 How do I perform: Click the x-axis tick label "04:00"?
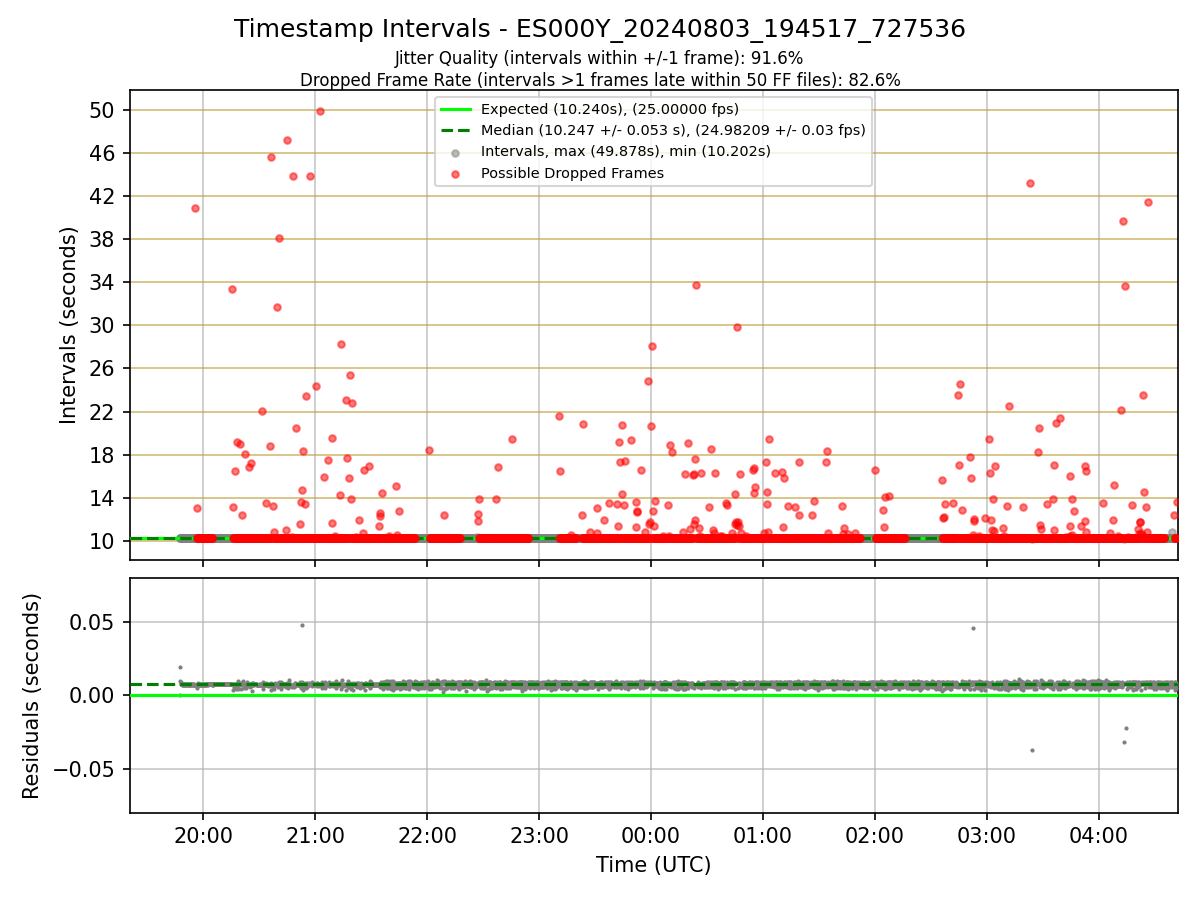pos(1099,834)
